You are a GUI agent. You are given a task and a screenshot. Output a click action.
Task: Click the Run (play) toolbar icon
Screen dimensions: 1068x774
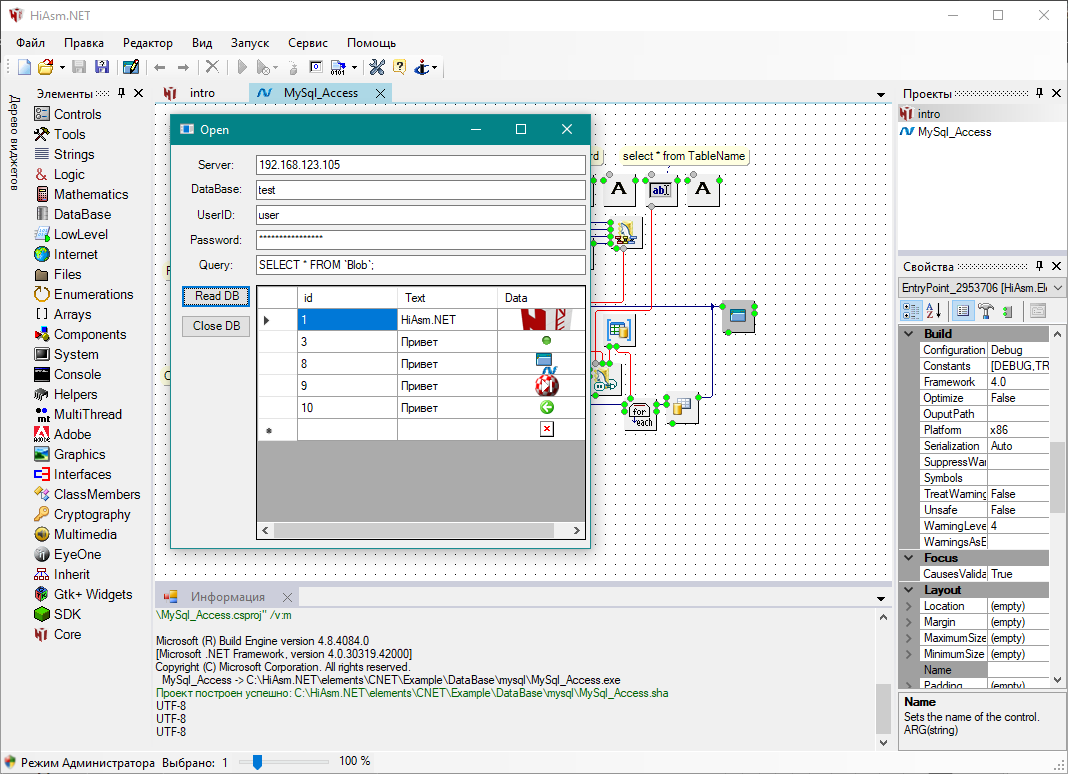pyautogui.click(x=241, y=67)
